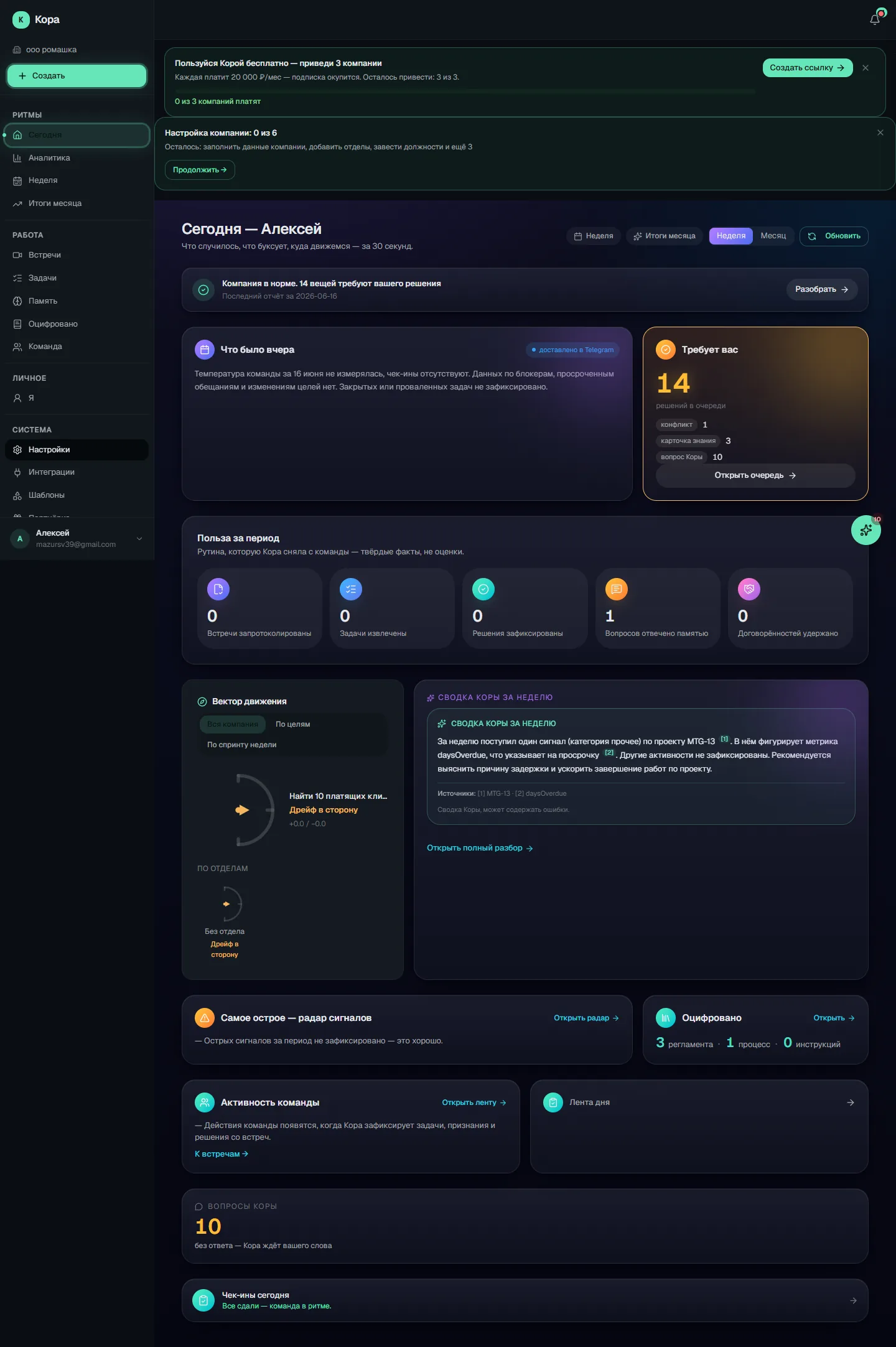This screenshot has height=1347, width=896.
Task: Click the Создать button
Action: click(77, 76)
